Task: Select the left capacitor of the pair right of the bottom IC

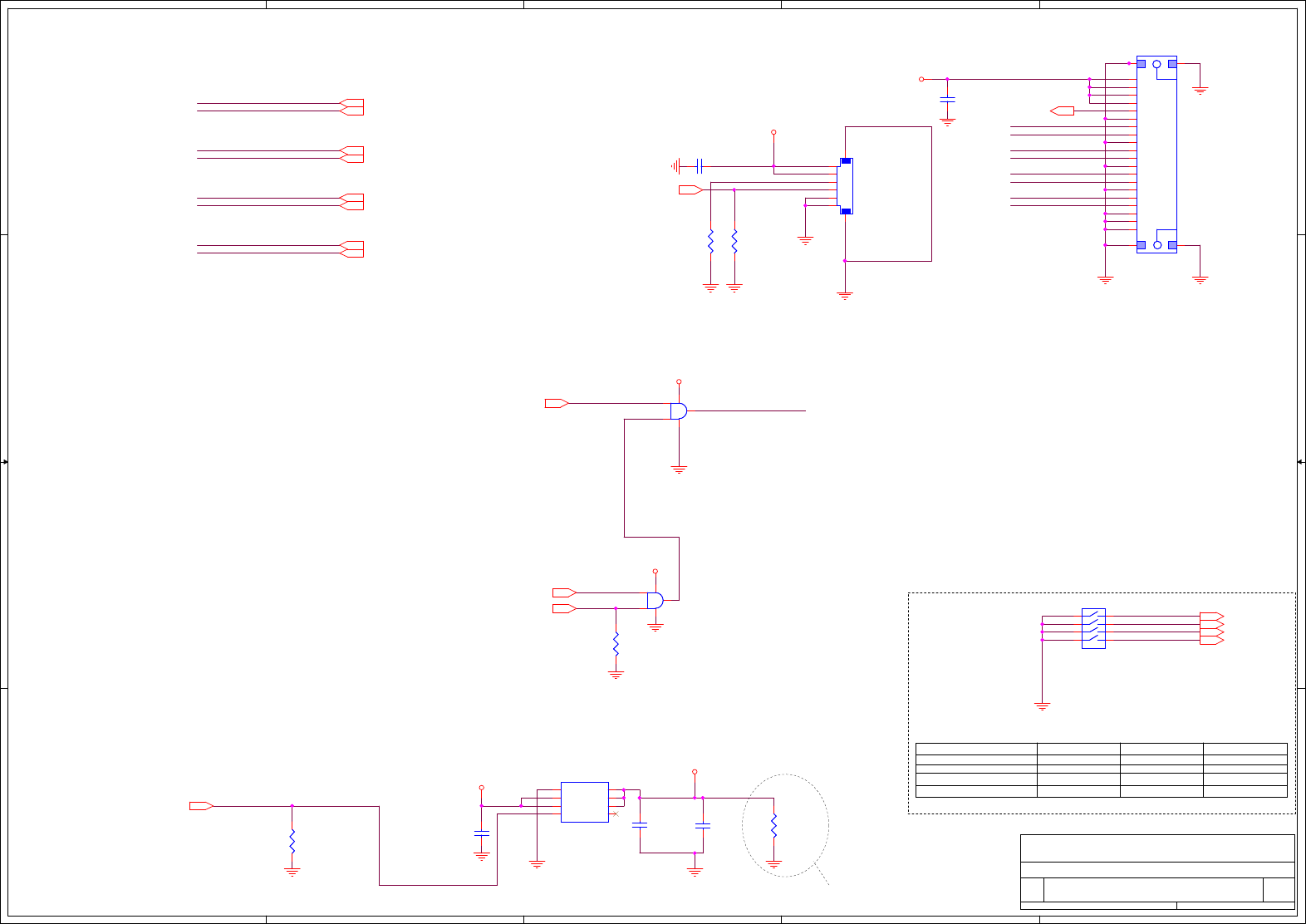Action: [x=640, y=825]
